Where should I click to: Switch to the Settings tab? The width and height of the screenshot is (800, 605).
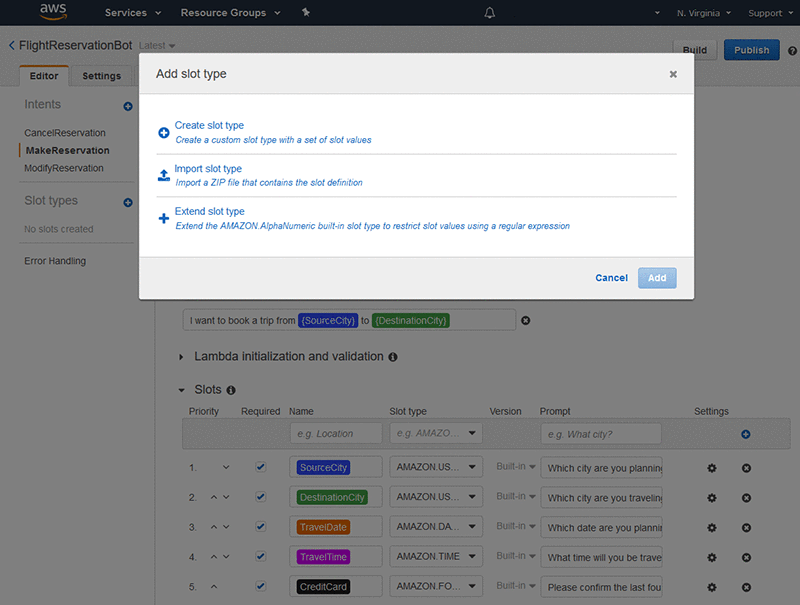102,76
